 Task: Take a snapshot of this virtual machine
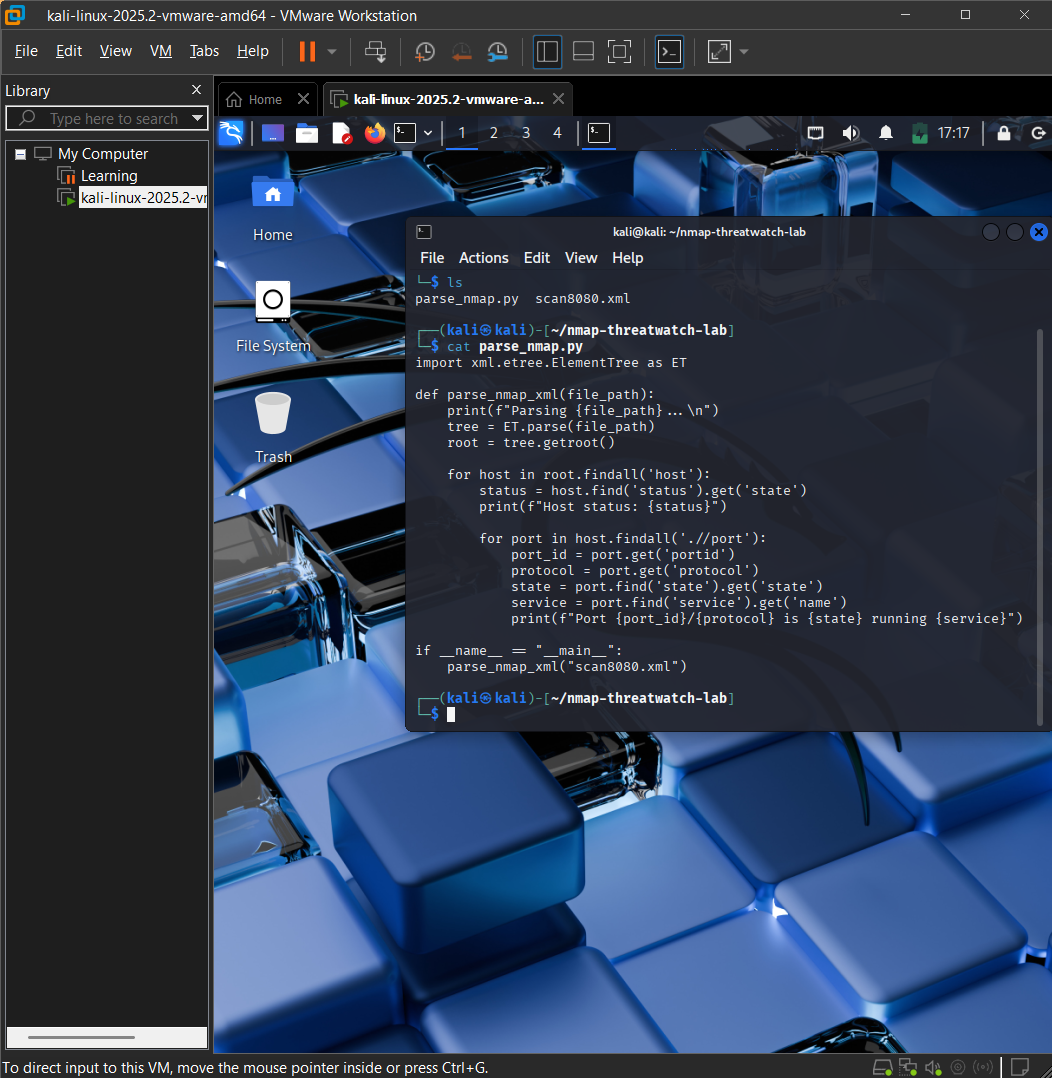425,52
